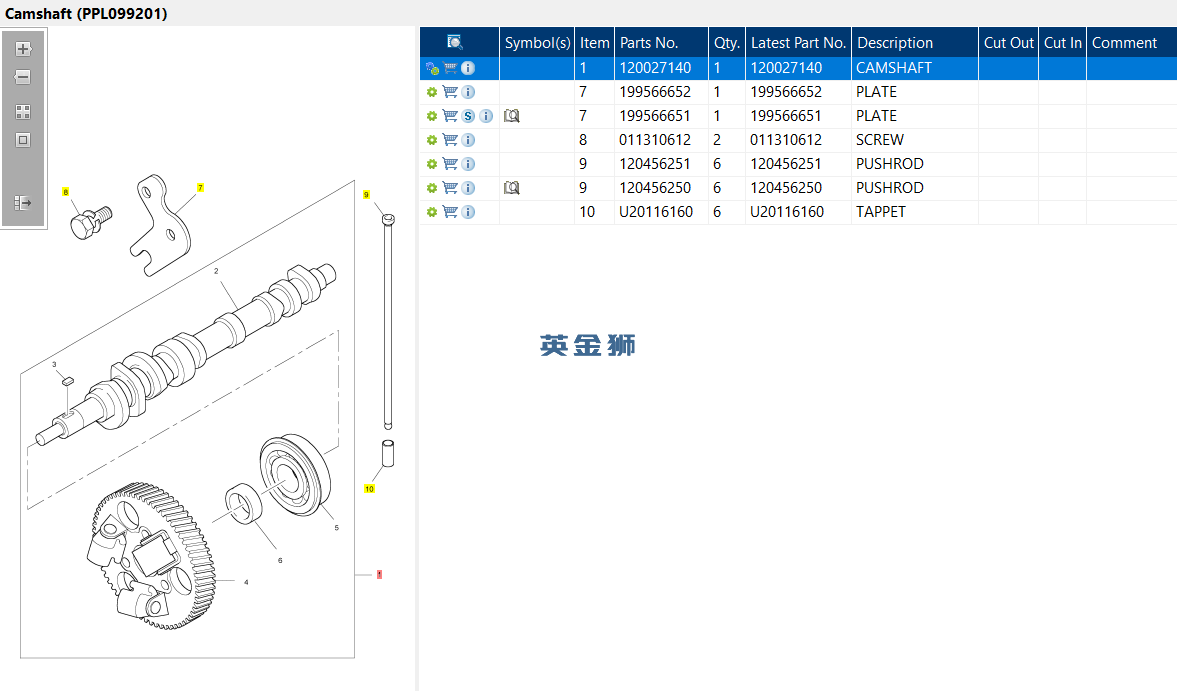Add TAPPET U20116160 to cart
Viewport: 1177px width, 691px height.
450,212
